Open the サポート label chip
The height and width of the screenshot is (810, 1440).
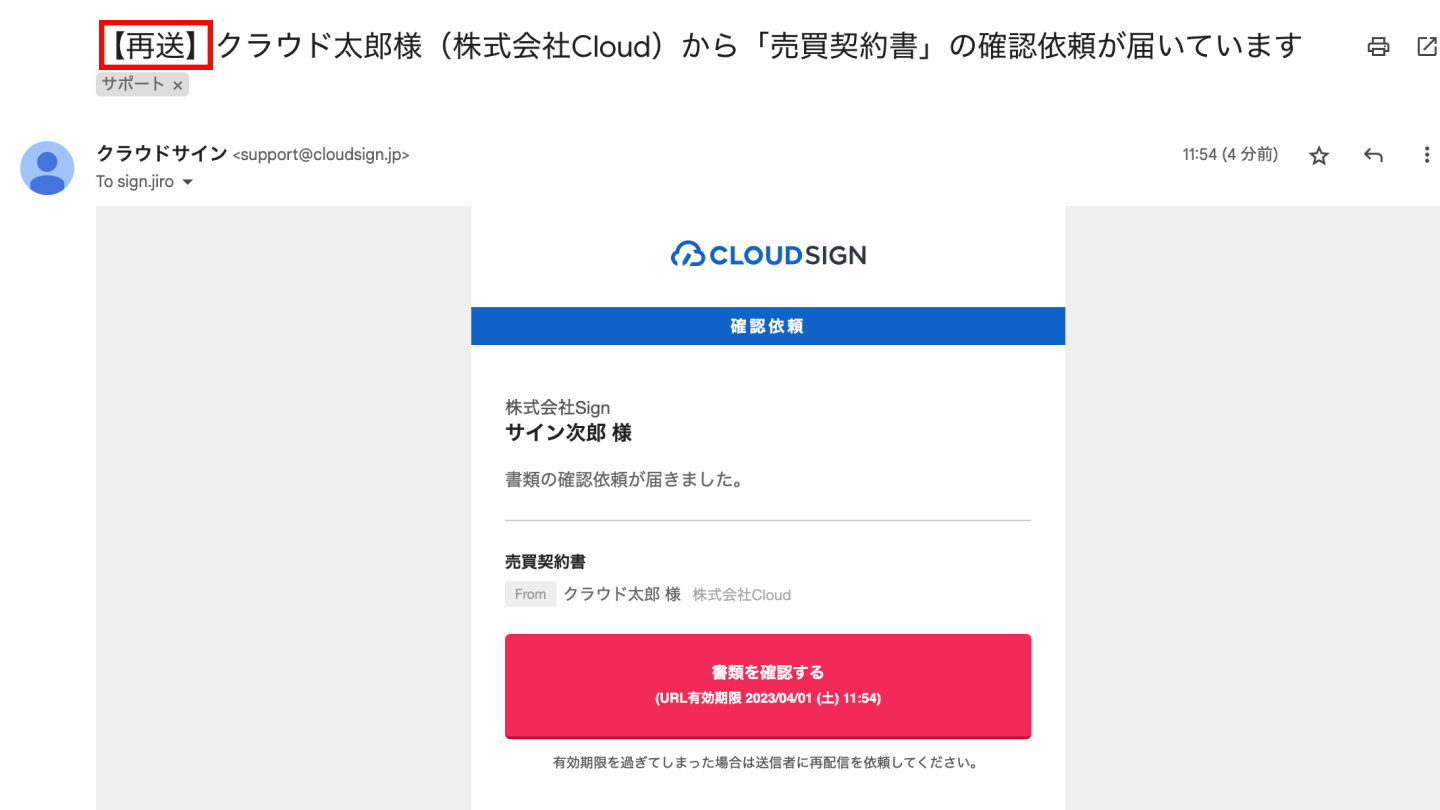point(133,85)
